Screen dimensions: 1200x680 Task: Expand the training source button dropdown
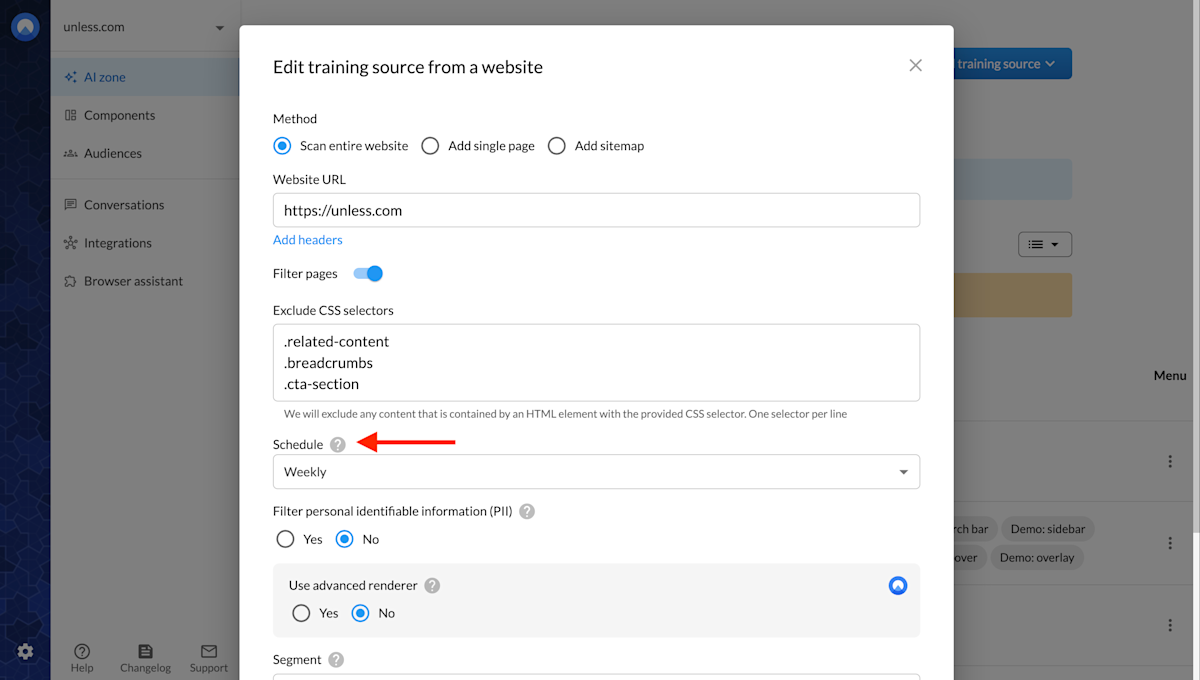coord(1050,64)
